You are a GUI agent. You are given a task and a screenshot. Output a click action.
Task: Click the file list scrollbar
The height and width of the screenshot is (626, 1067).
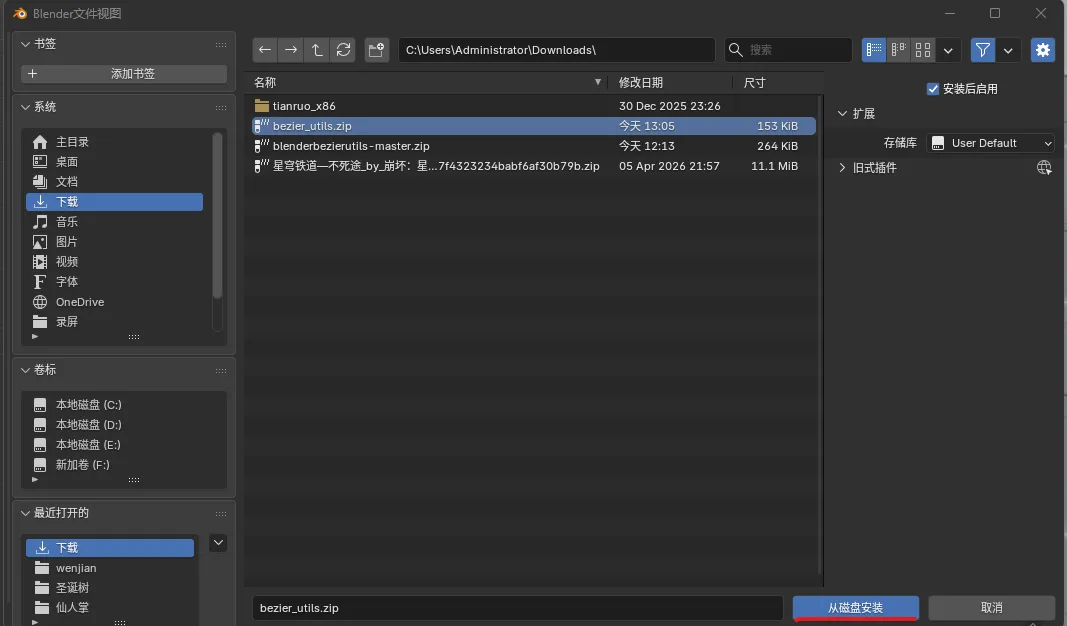(x=819, y=333)
